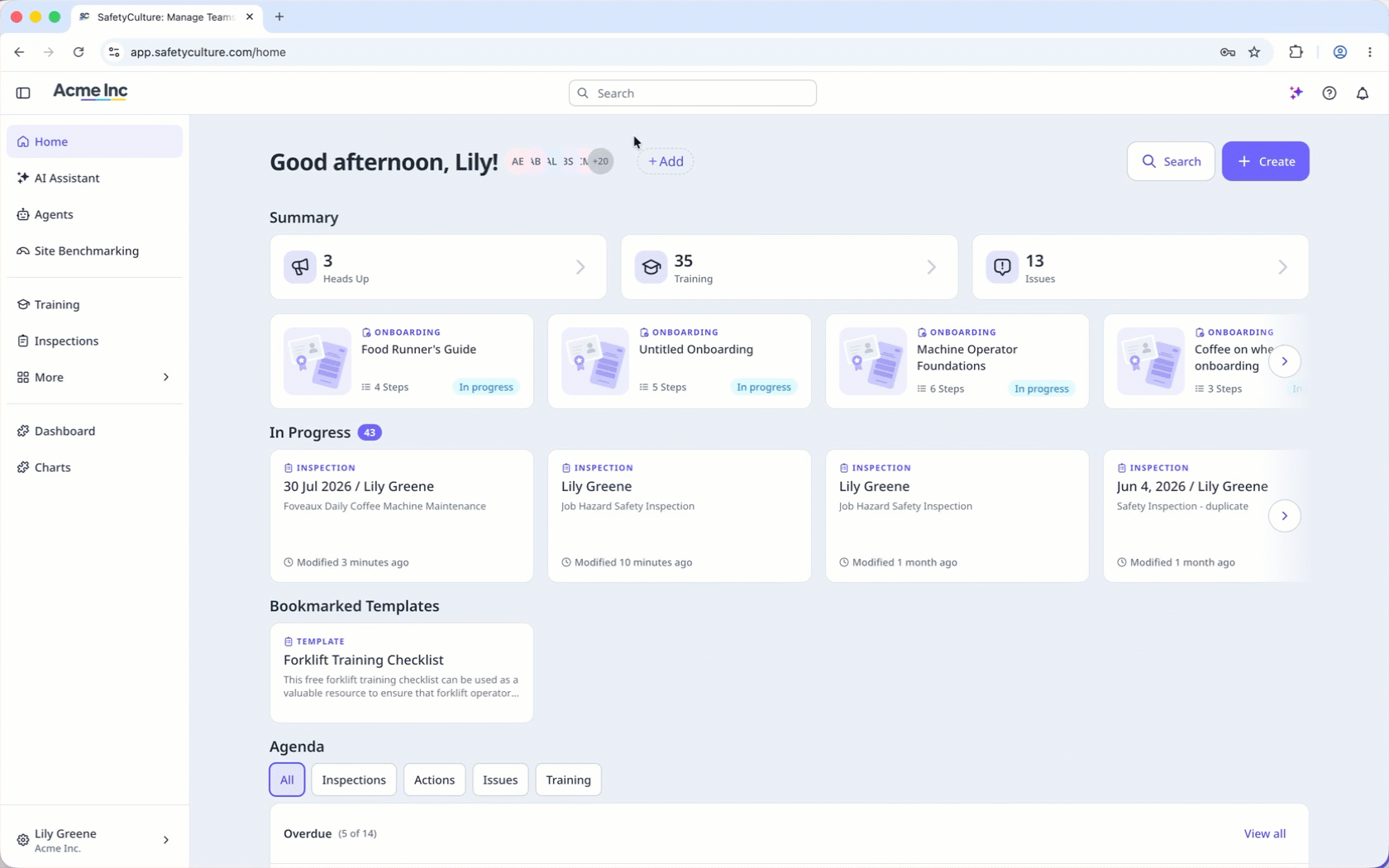Open the AI sparkle icon in header
The image size is (1389, 868).
[1296, 93]
